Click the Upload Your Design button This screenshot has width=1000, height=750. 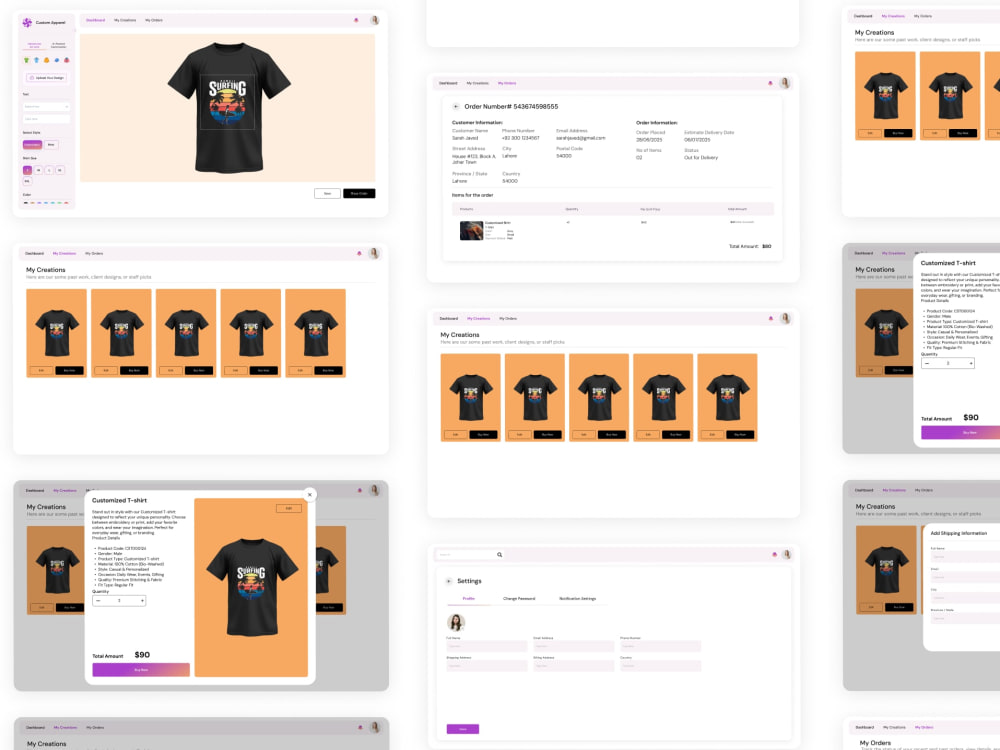[x=47, y=78]
